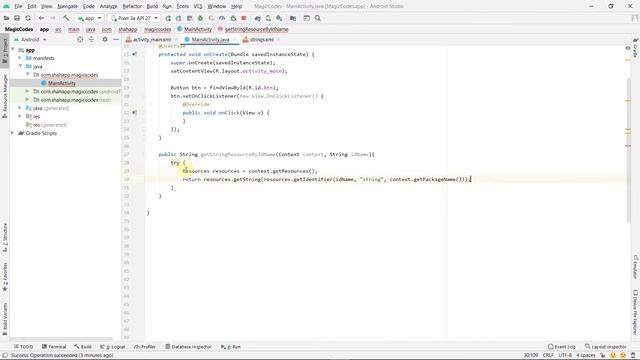Expand the com.shahapp.magiccodes (androidTest) package

[x=27, y=91]
